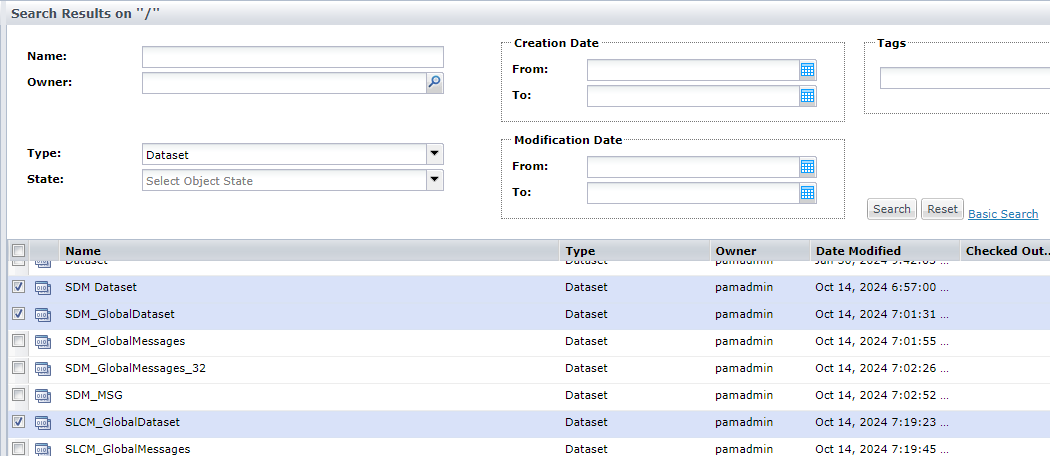The image size is (1050, 456).
Task: Open Modification Date To calendar picker
Action: [808, 193]
